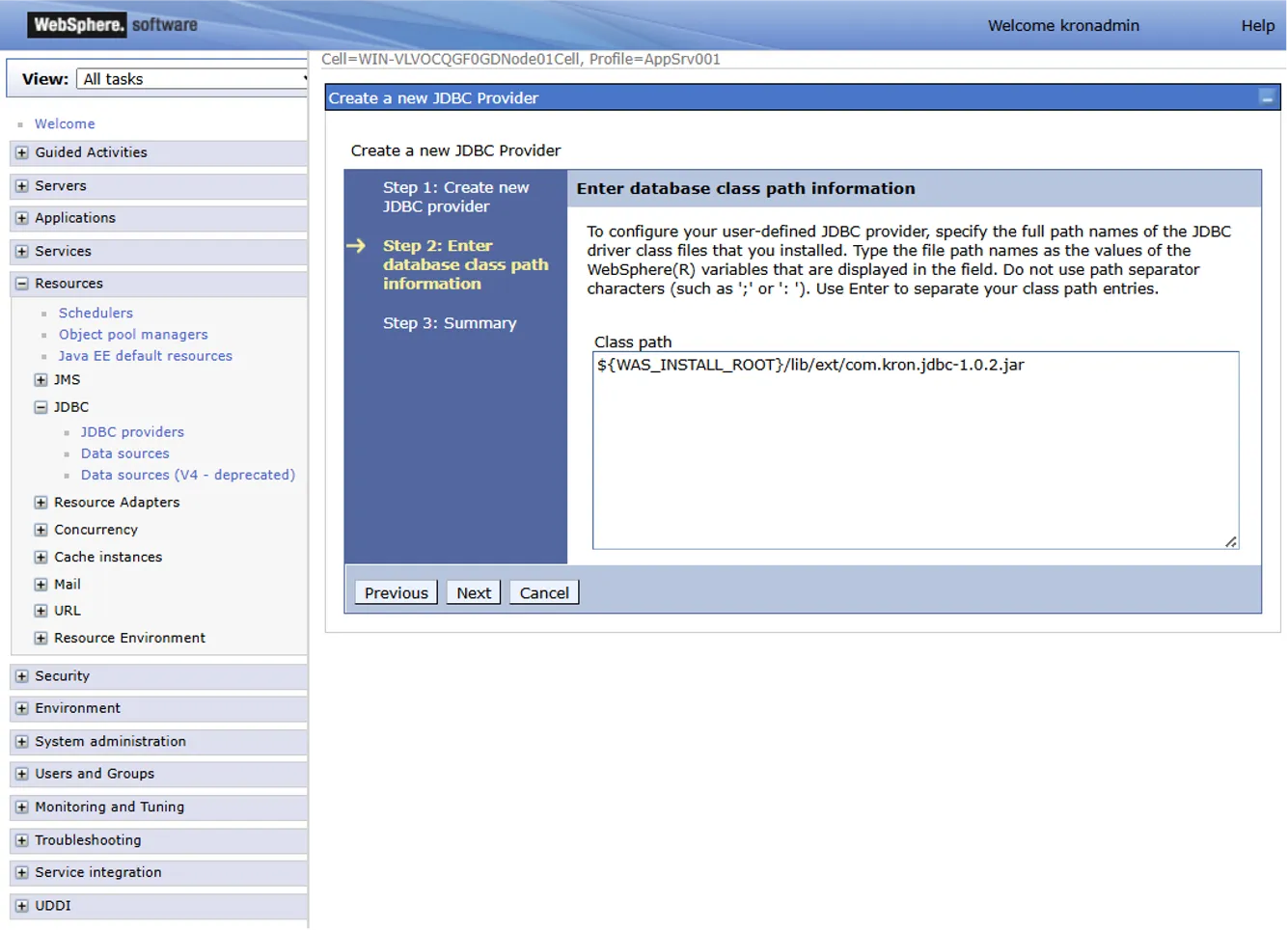Screen dimensions: 1288x931
Task: Click the Cancel button
Action: tap(544, 593)
